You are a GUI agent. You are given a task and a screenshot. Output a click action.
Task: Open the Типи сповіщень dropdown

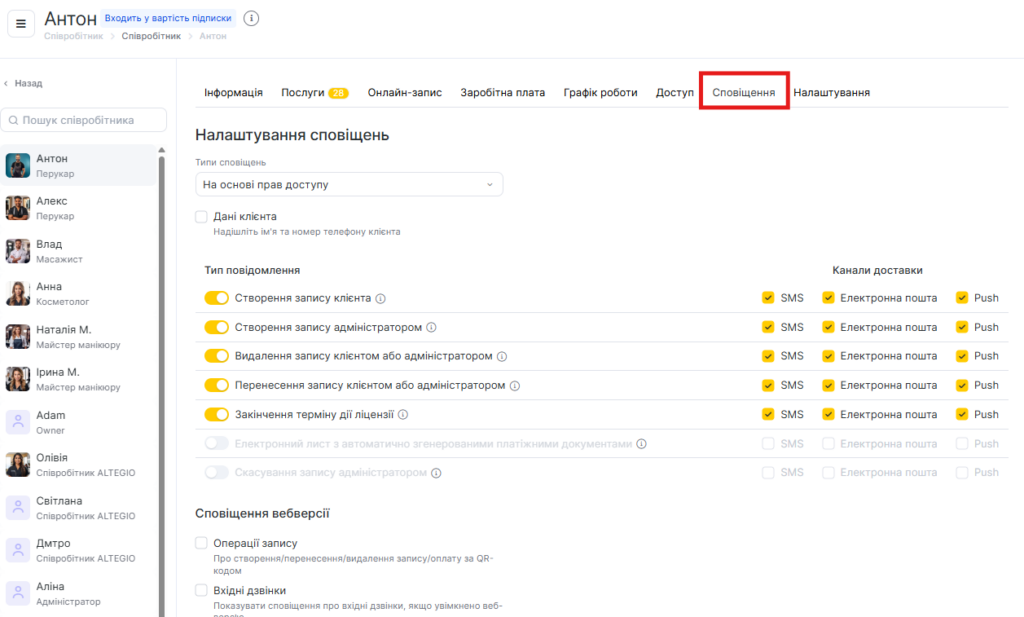[x=348, y=185]
